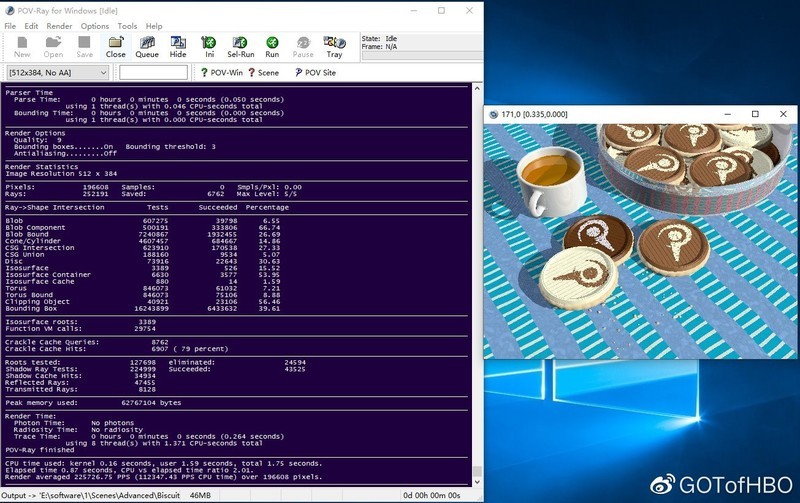Click the Close file toolbar icon
The height and width of the screenshot is (503, 800).
[x=116, y=46]
